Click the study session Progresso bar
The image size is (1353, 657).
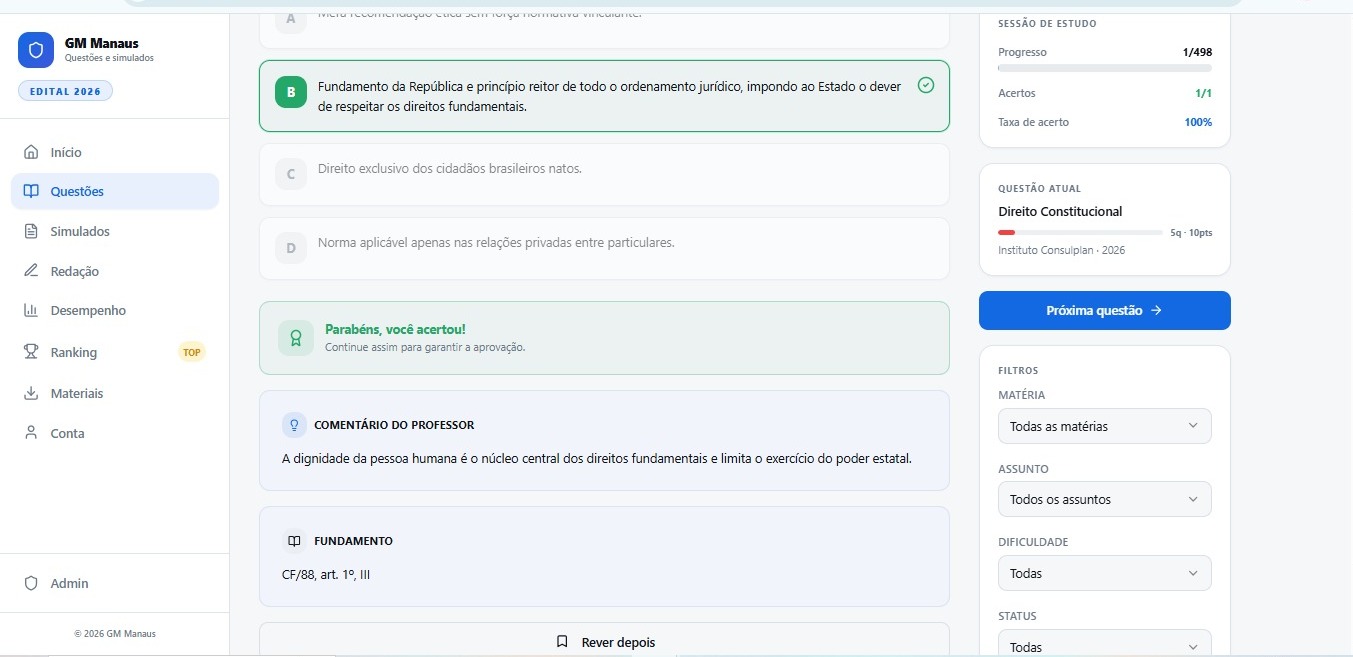click(x=1104, y=68)
